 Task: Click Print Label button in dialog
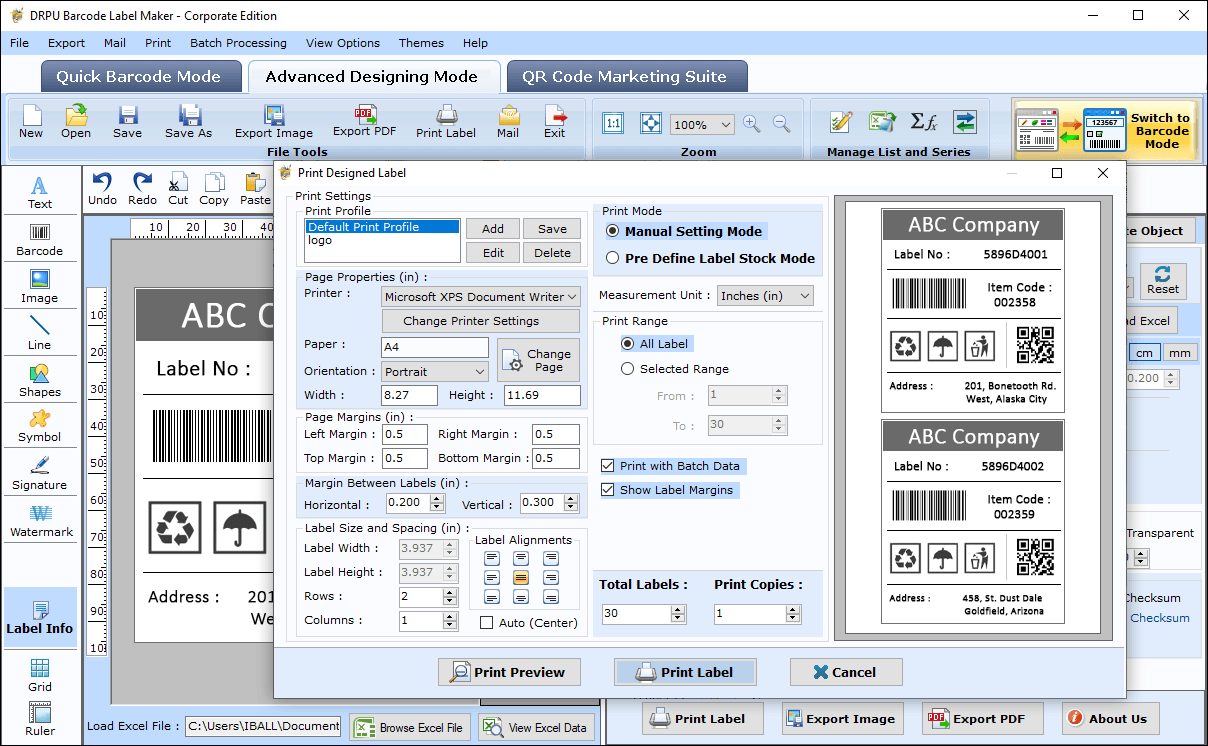click(685, 672)
